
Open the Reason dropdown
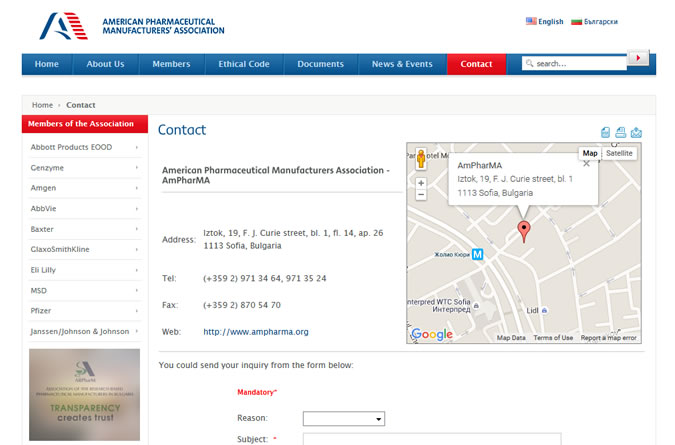[x=344, y=419]
